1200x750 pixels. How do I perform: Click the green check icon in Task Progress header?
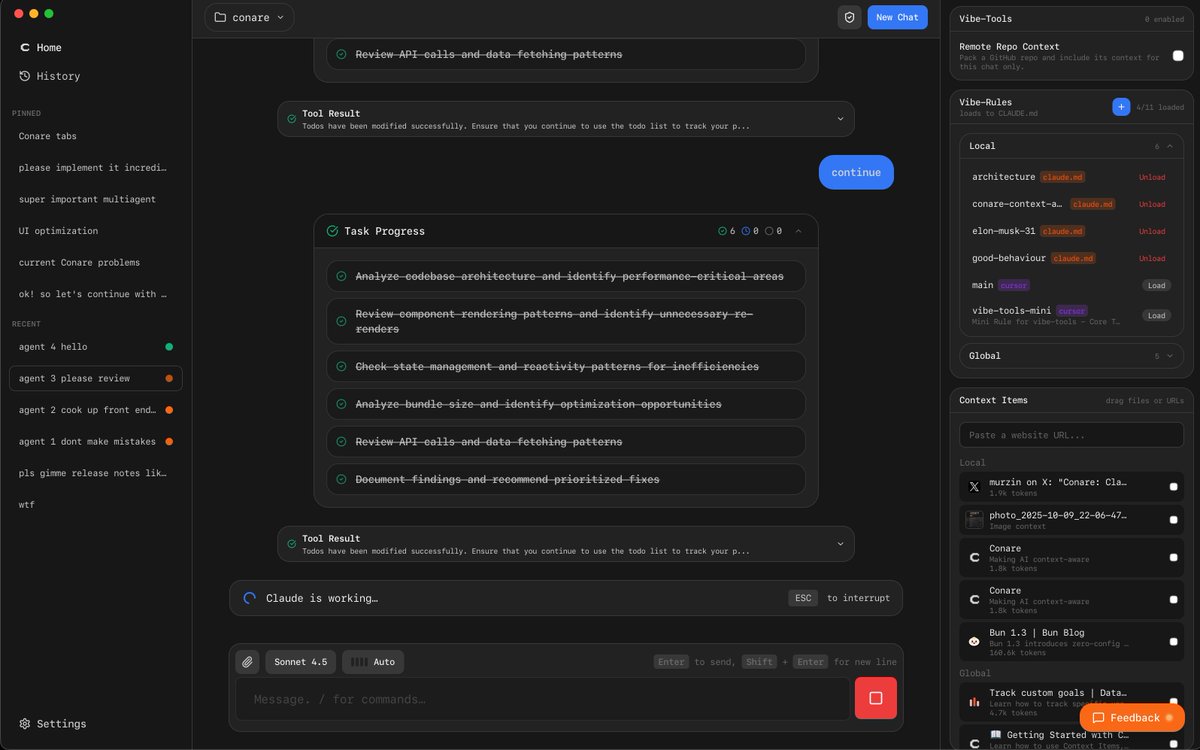click(332, 231)
